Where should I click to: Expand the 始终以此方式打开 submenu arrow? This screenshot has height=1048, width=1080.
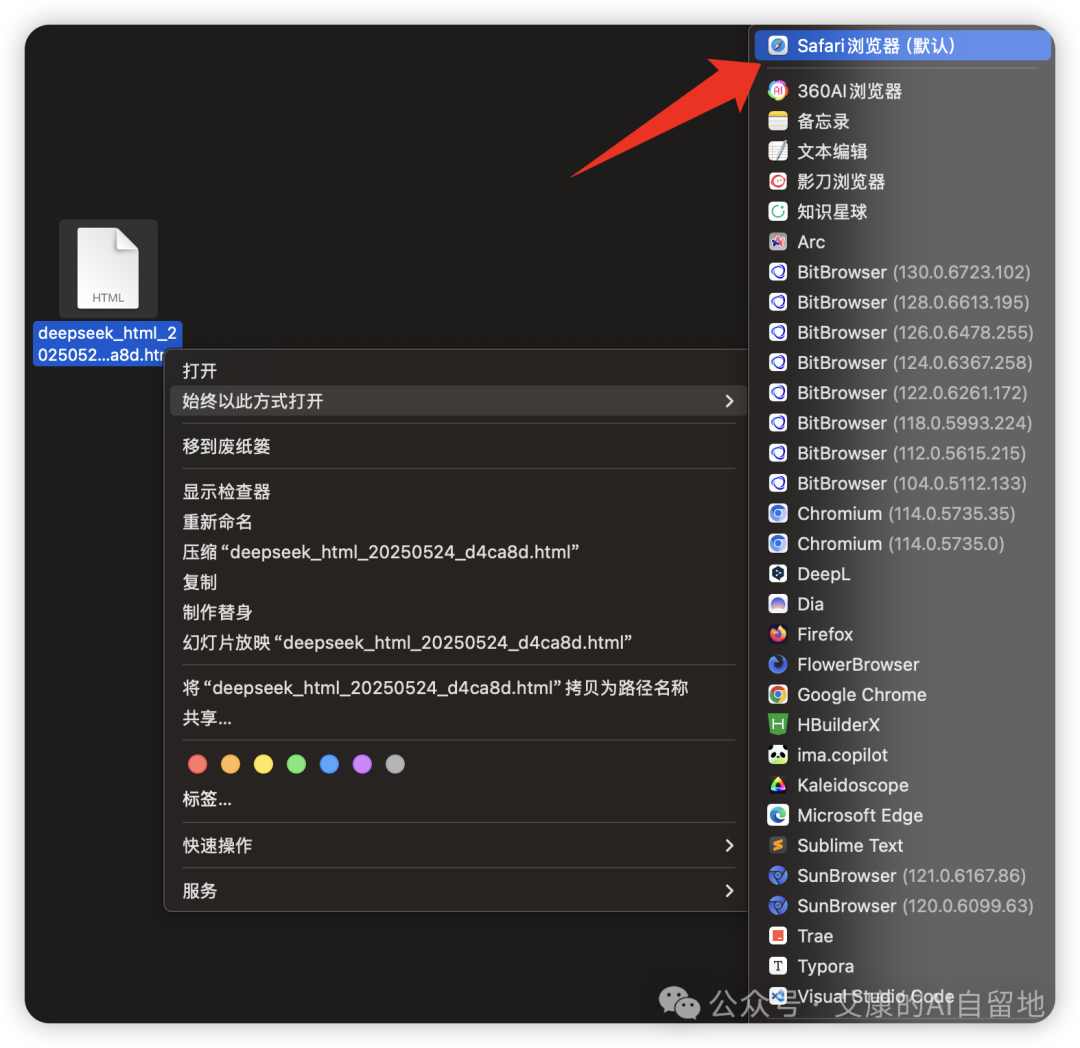(x=729, y=401)
